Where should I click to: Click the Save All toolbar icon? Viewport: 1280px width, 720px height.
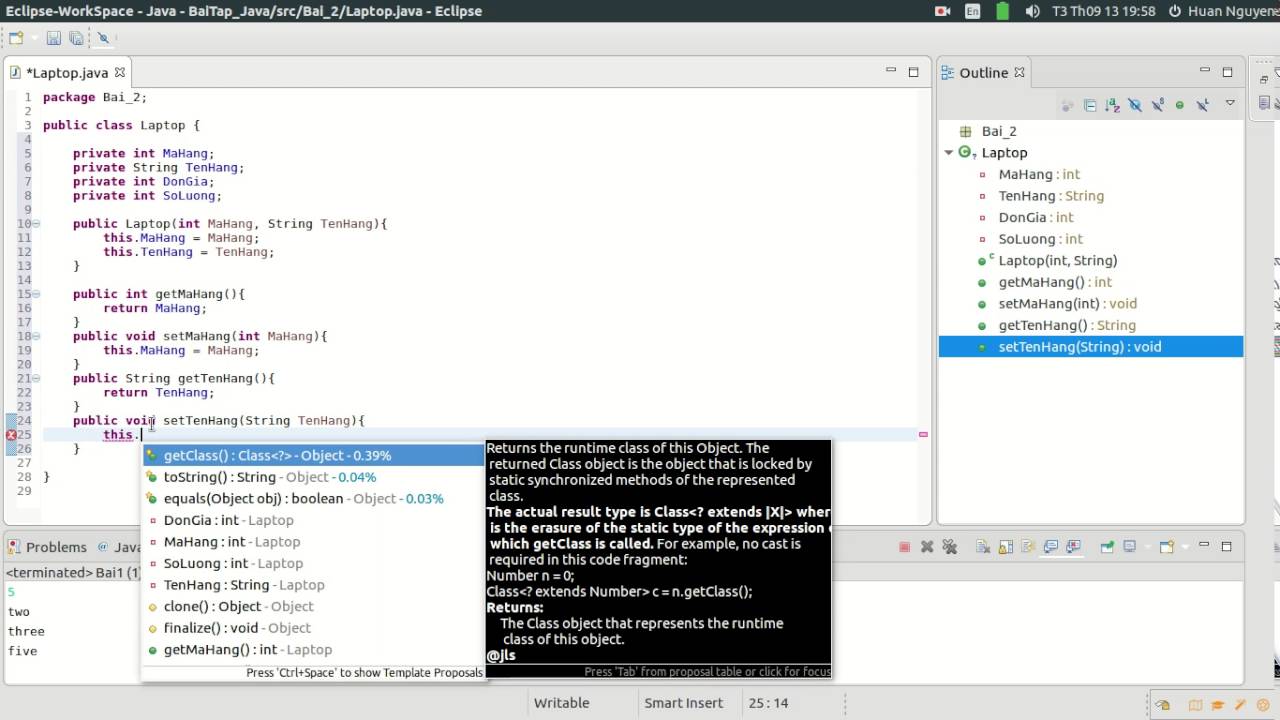tap(76, 38)
